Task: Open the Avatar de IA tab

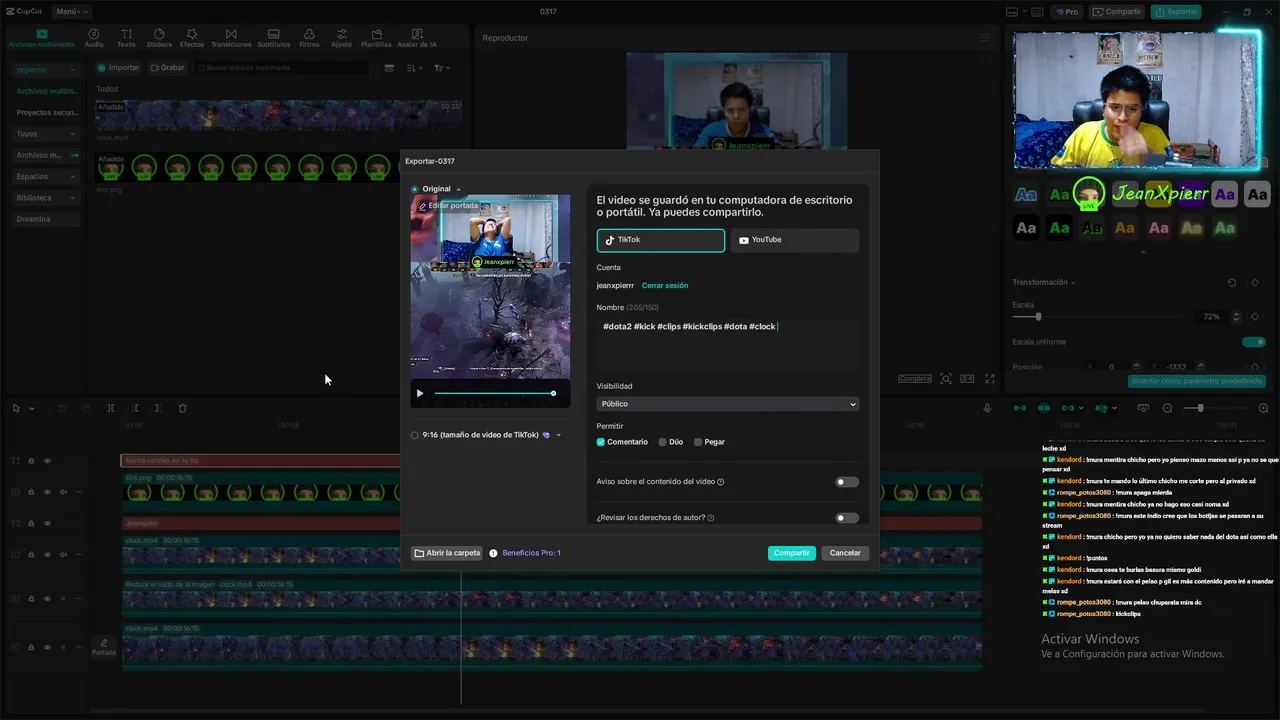Action: coord(417,38)
